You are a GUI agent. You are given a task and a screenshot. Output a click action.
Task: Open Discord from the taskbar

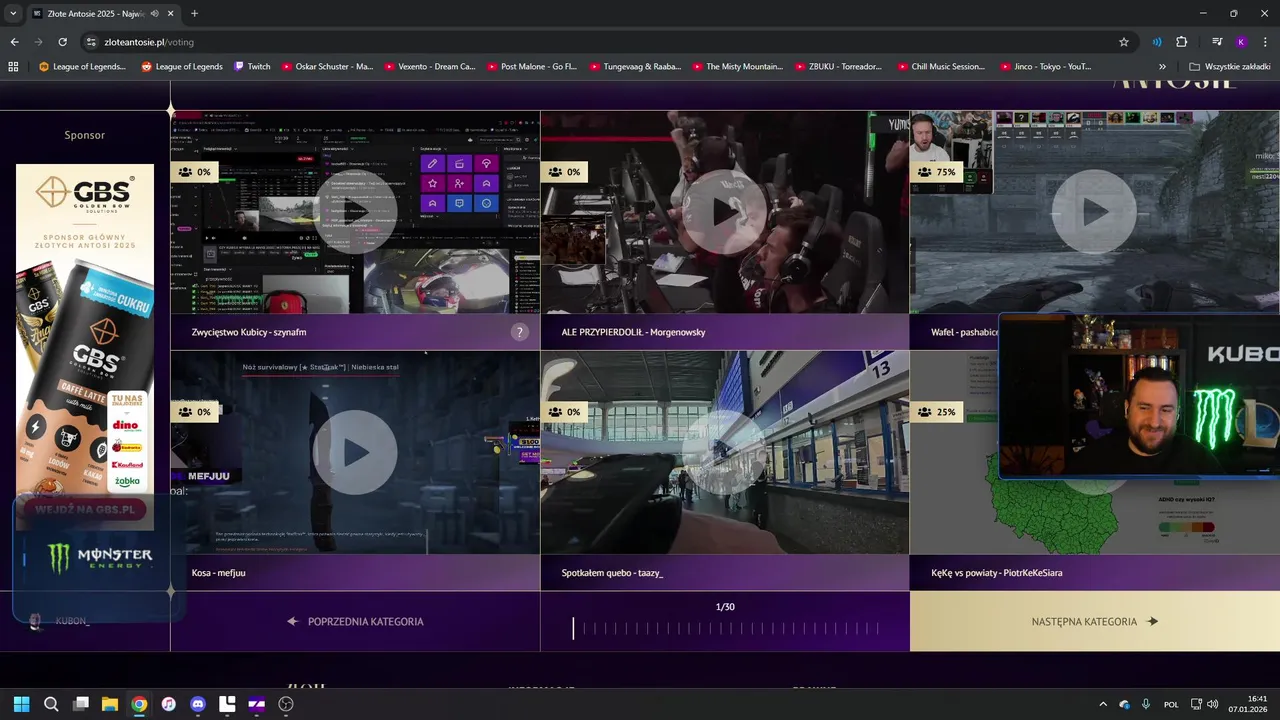tap(198, 704)
